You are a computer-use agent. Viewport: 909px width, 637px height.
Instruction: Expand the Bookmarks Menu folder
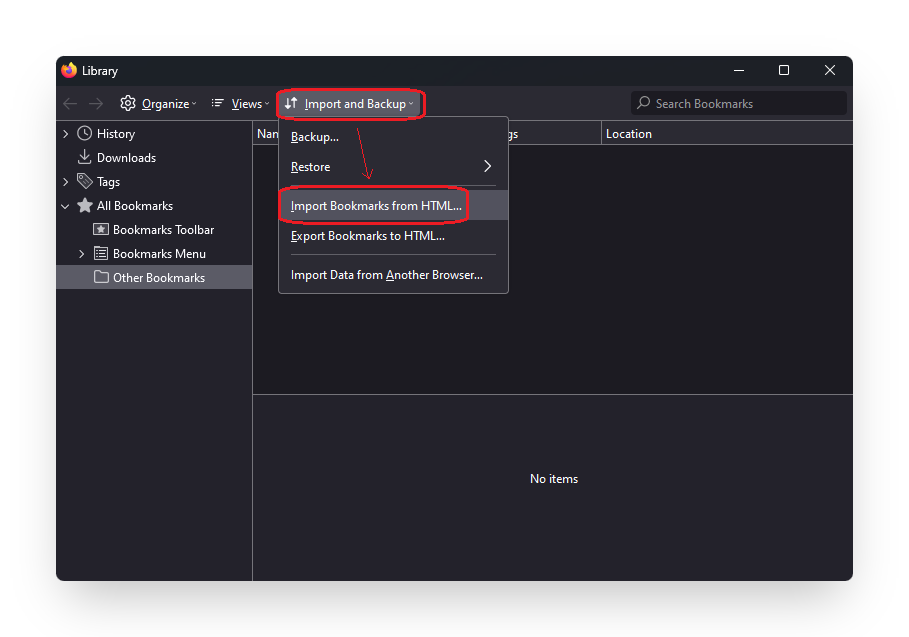point(82,254)
